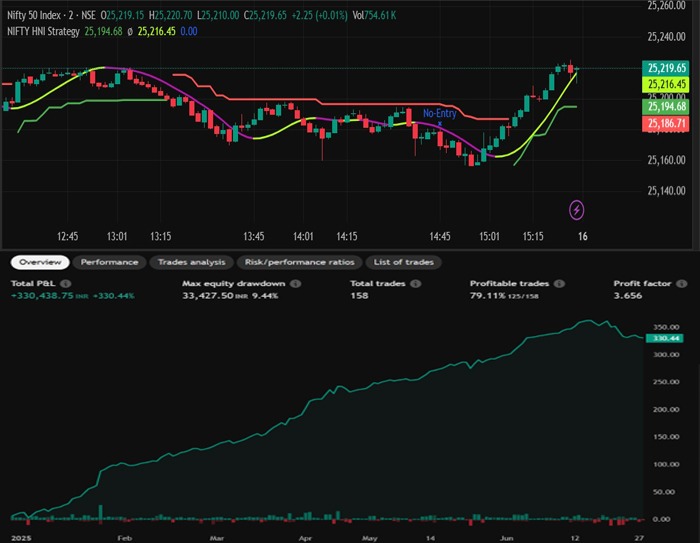700x543 pixels.
Task: Click the purple lightning bolt icon
Action: tap(577, 209)
